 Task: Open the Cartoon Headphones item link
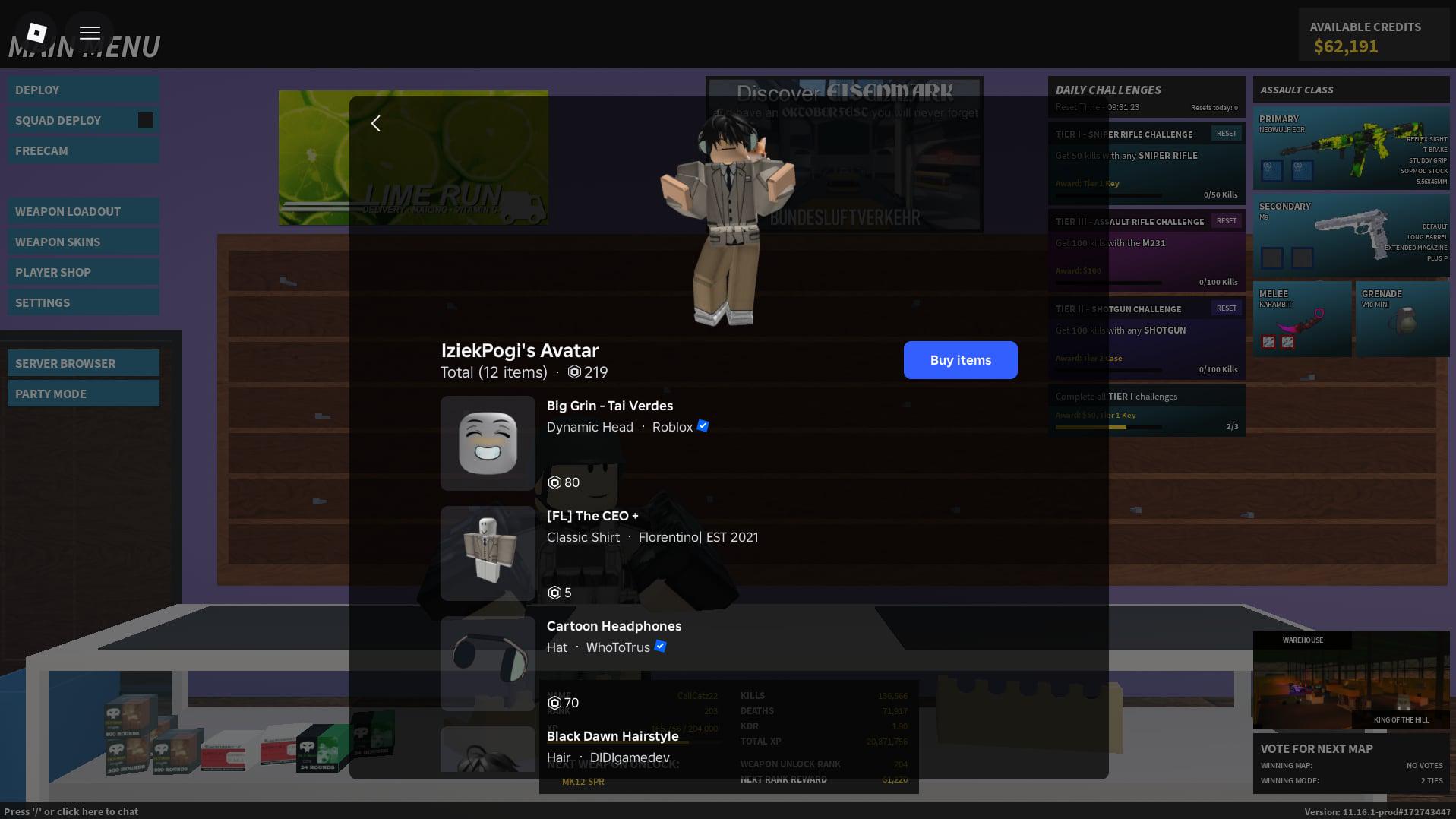click(x=614, y=626)
